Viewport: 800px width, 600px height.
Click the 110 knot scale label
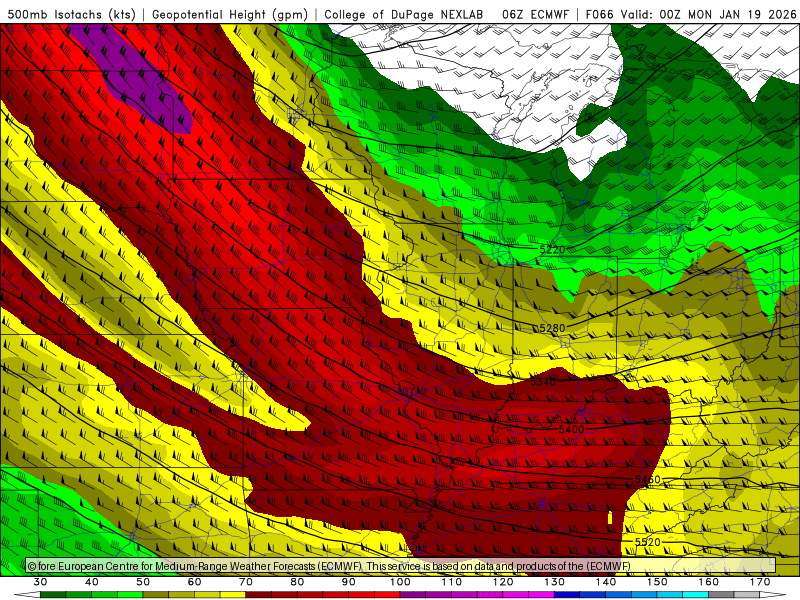[x=452, y=582]
